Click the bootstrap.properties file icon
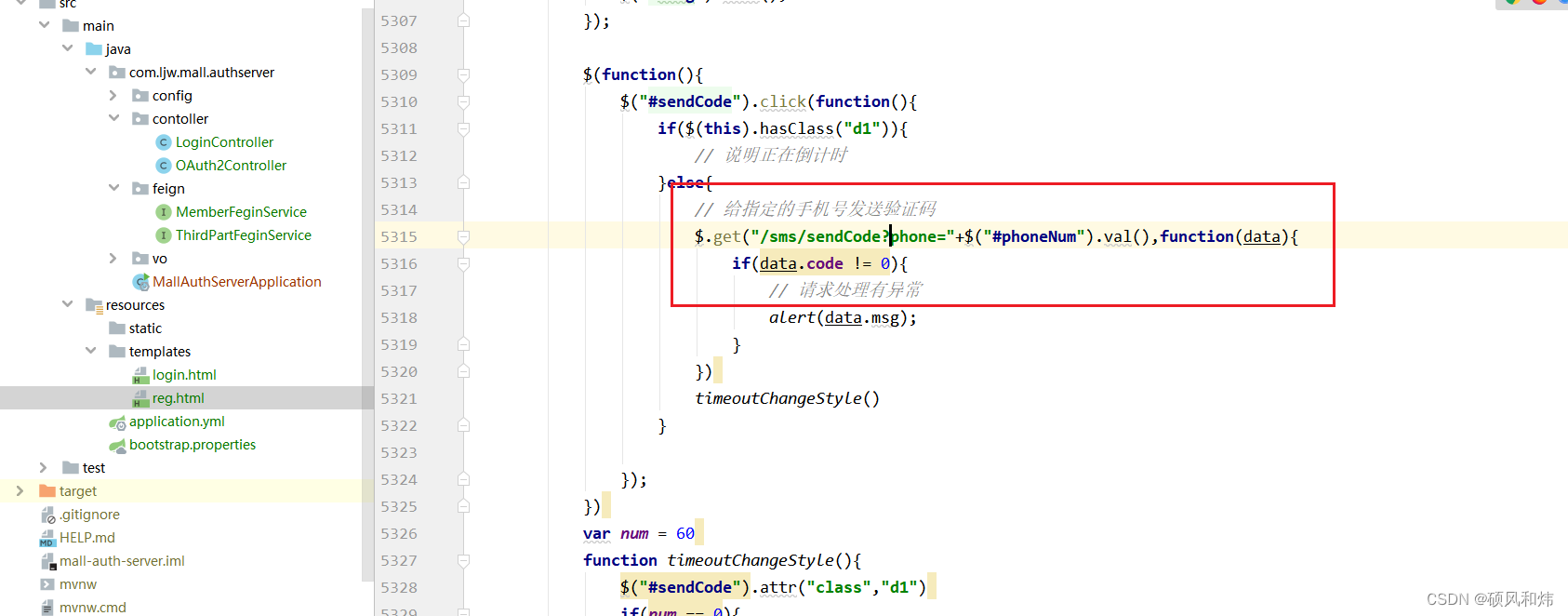The image size is (1568, 616). [x=117, y=445]
